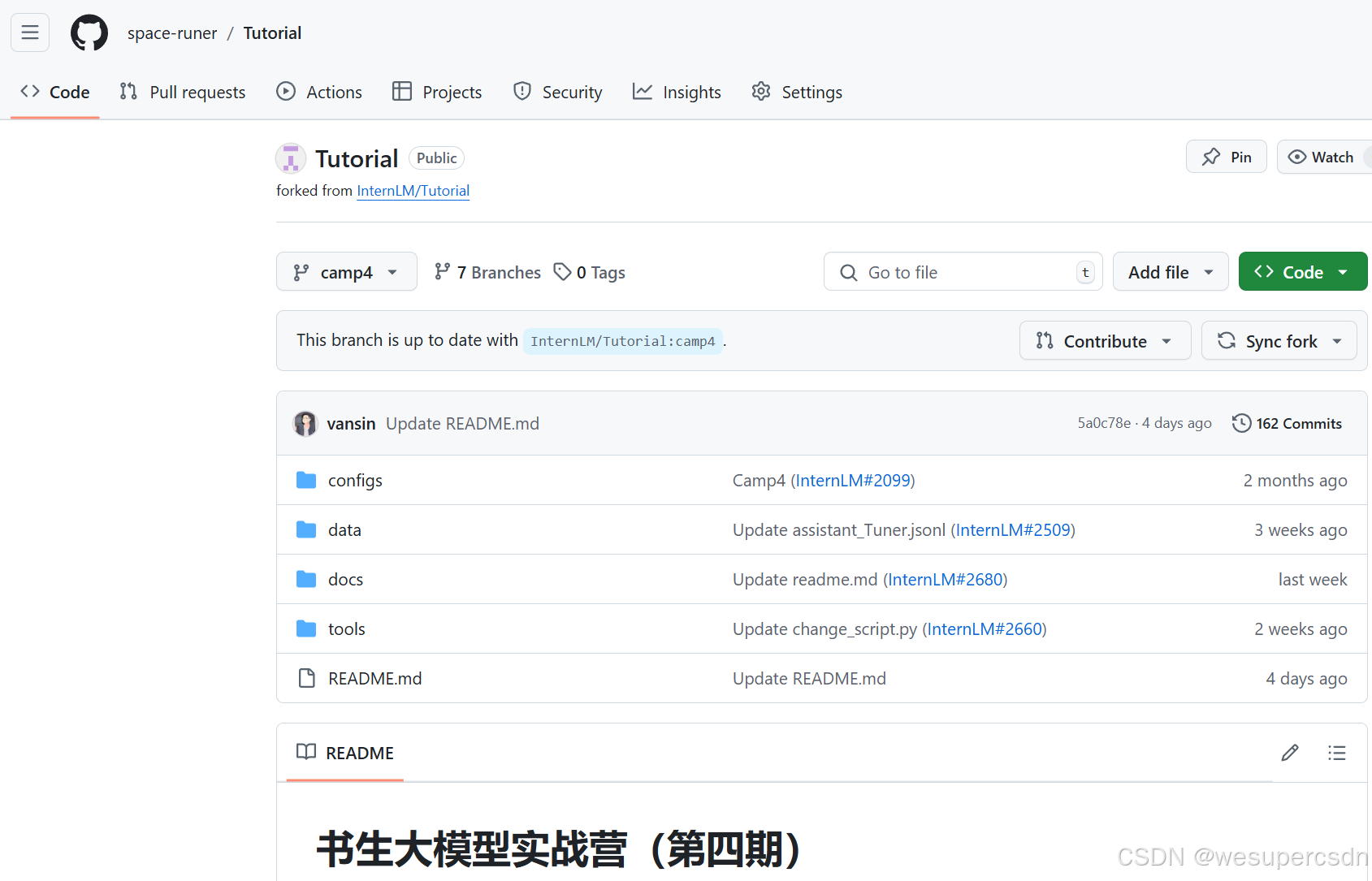Open the data folder name
This screenshot has height=881, width=1372.
(344, 529)
